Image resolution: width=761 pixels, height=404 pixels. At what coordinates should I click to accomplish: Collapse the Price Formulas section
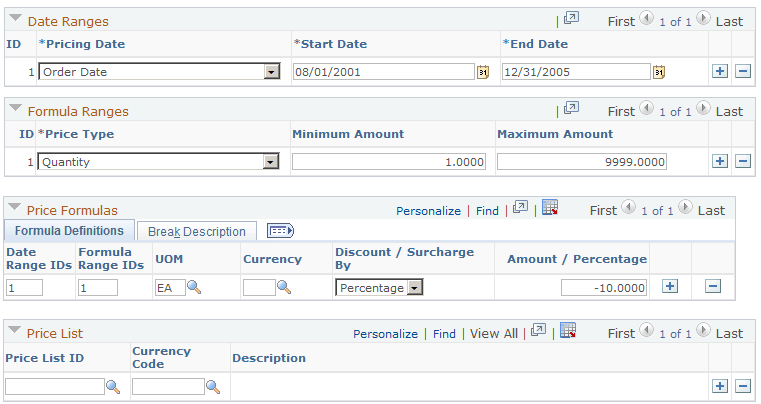(x=15, y=207)
